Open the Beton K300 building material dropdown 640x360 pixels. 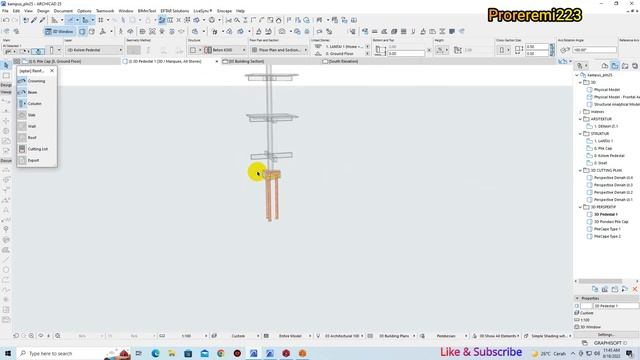point(225,50)
